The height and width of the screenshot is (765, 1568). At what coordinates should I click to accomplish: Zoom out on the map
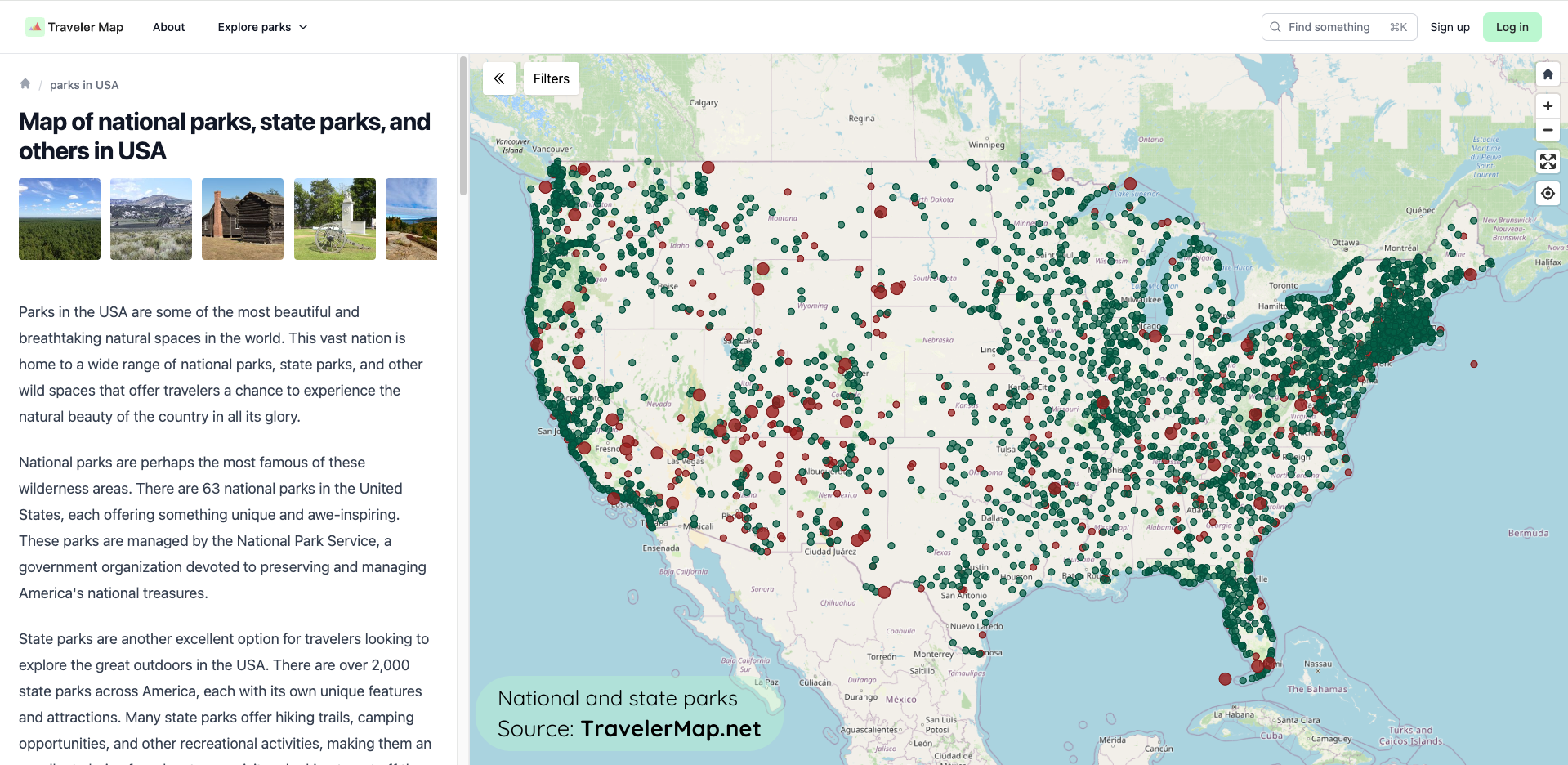click(x=1548, y=130)
